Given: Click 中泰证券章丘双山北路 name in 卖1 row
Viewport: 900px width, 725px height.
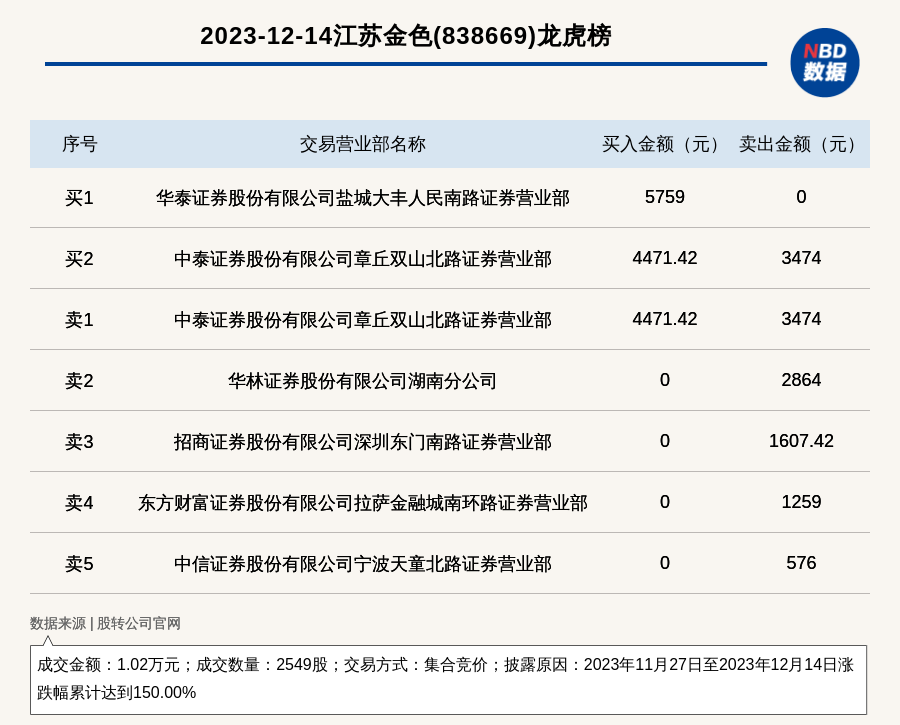Looking at the screenshot, I should coord(363,320).
